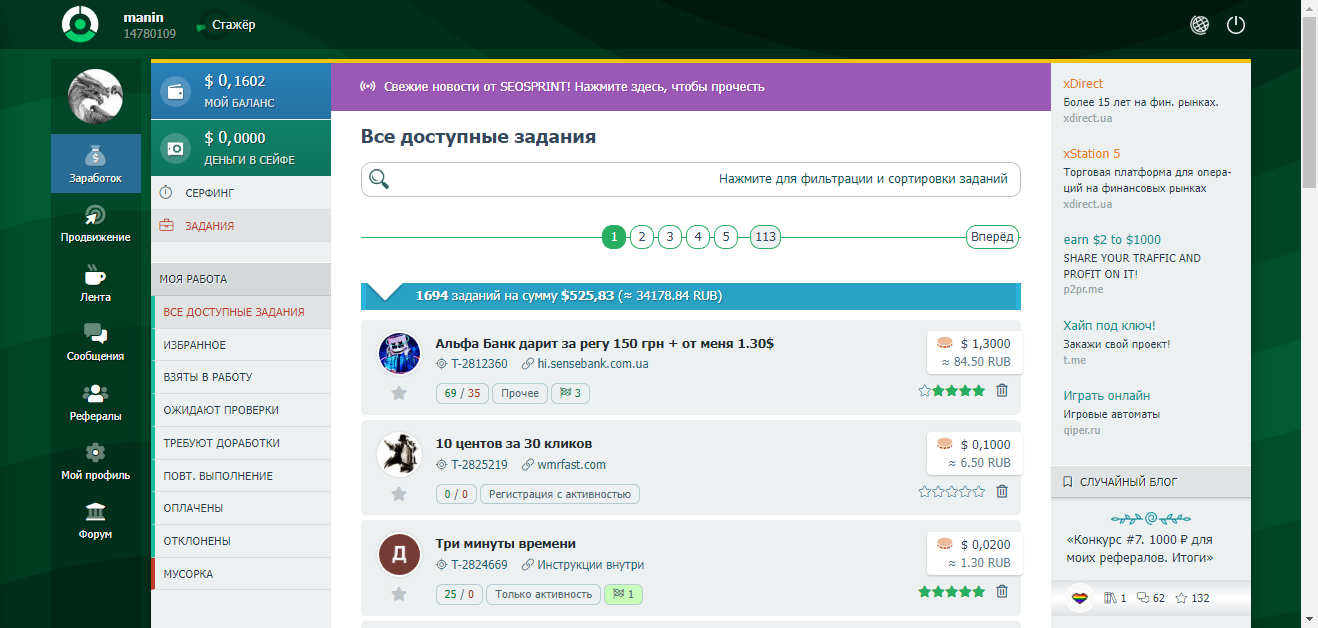Click the power logout icon

pyautogui.click(x=1236, y=25)
